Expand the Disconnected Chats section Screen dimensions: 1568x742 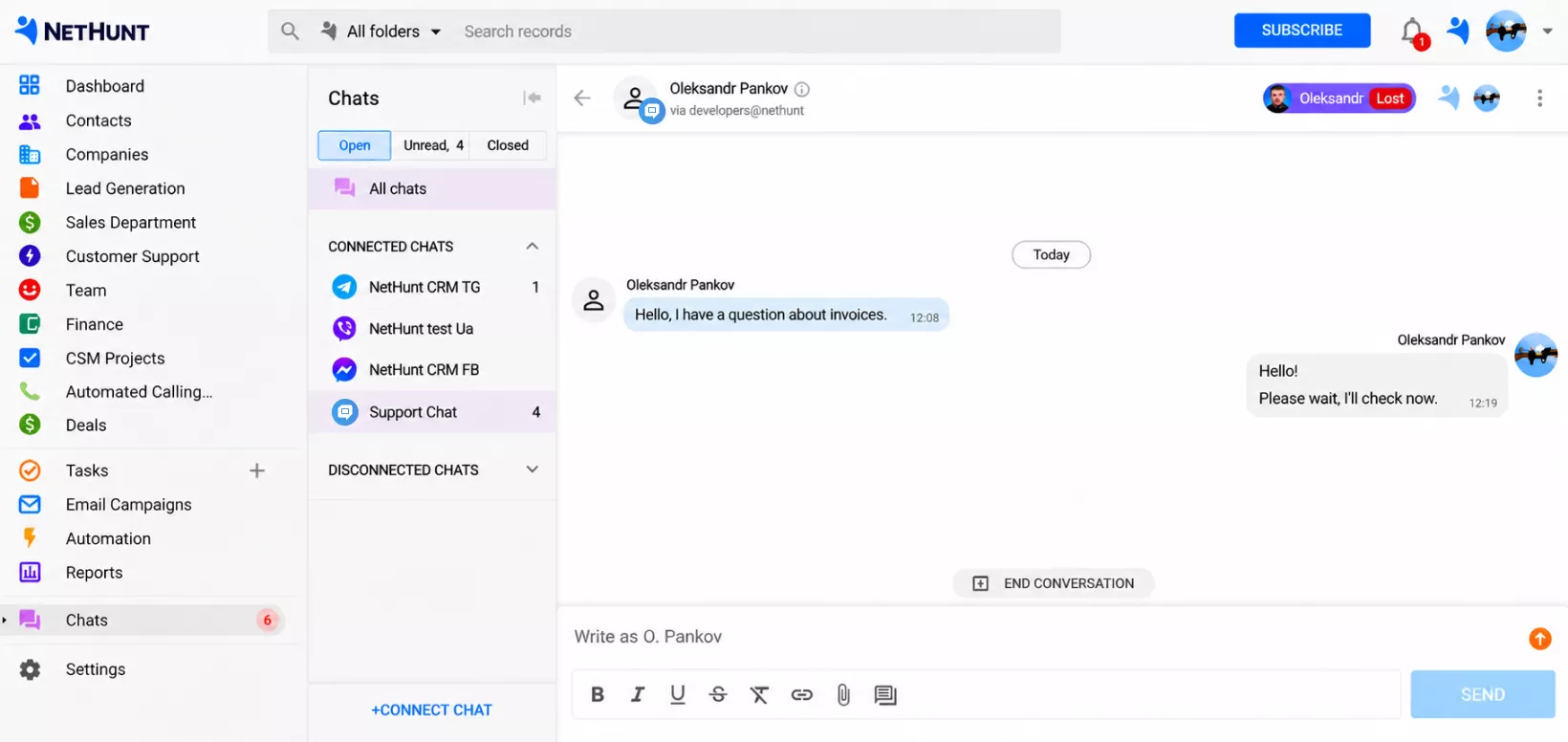533,469
